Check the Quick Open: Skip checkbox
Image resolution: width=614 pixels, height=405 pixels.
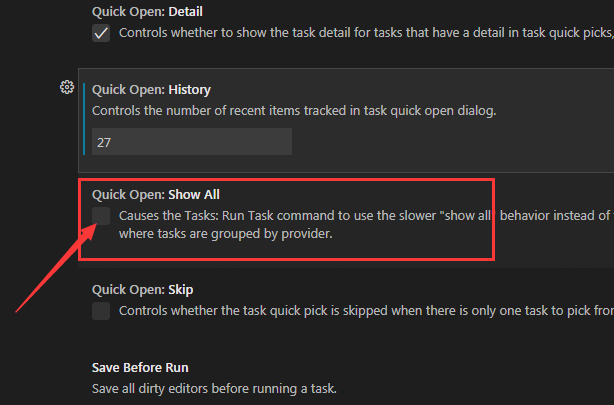pyautogui.click(x=101, y=311)
